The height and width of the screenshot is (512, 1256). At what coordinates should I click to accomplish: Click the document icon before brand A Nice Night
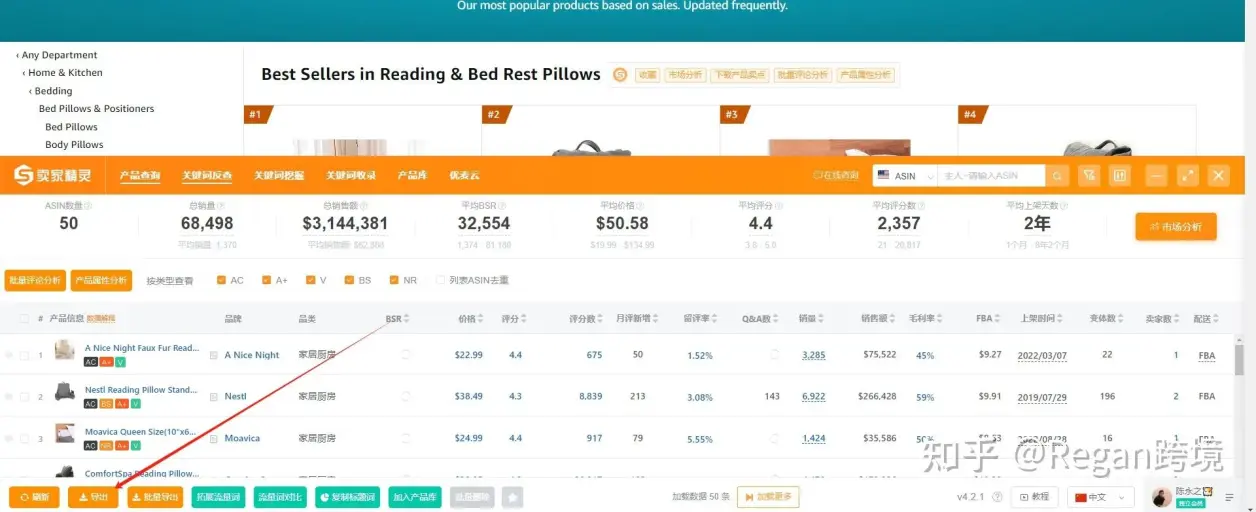coord(213,356)
